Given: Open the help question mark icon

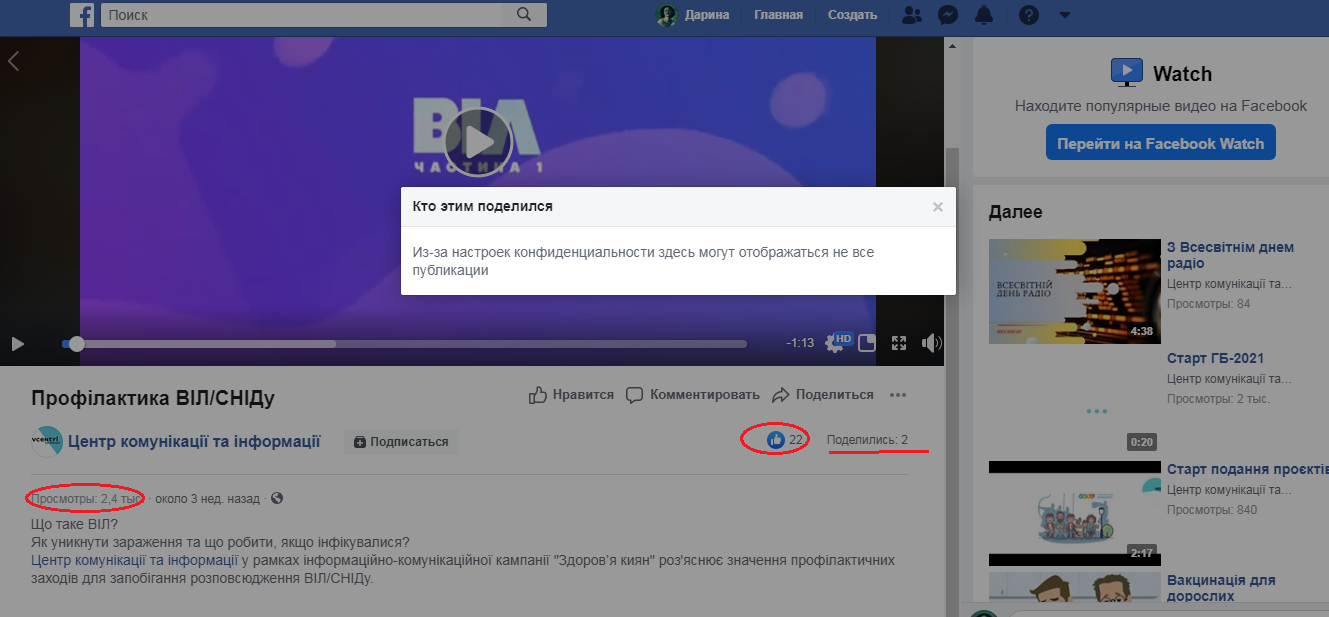Looking at the screenshot, I should 1029,15.
